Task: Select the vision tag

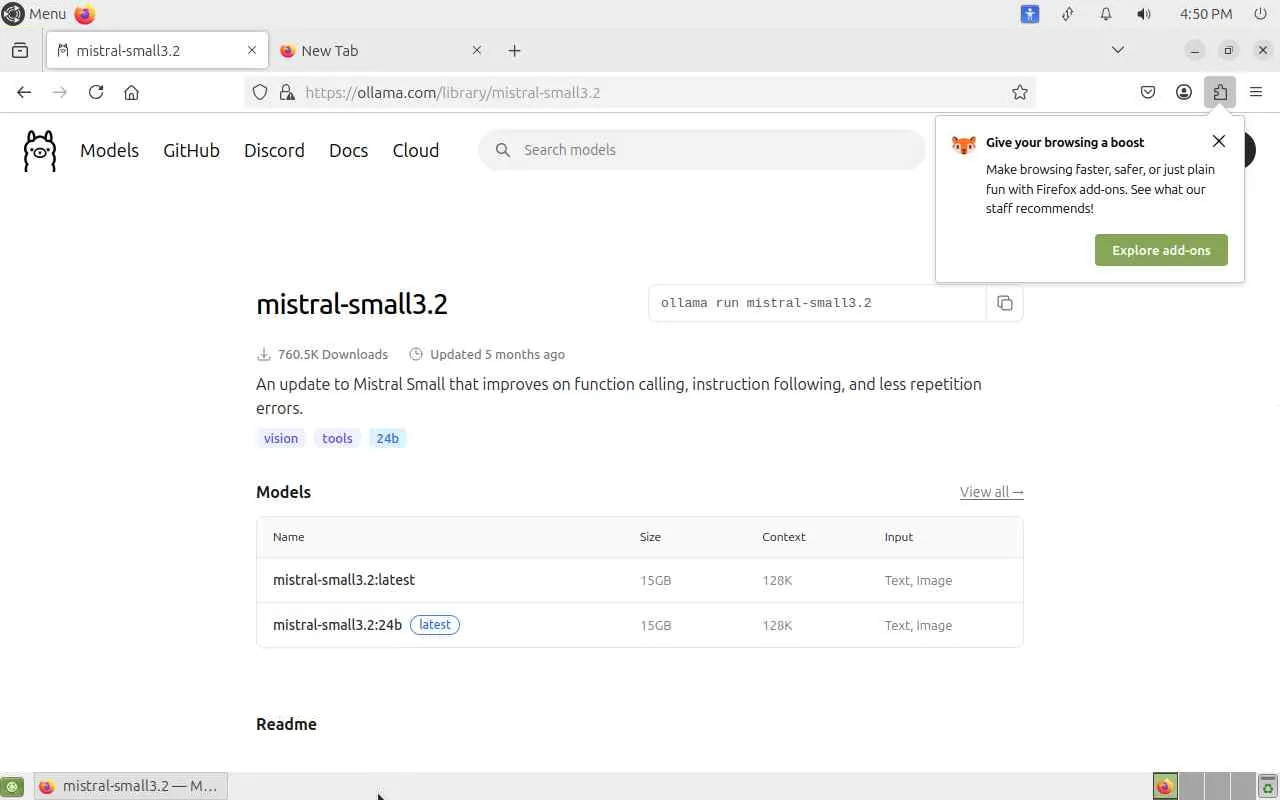Action: (x=281, y=438)
